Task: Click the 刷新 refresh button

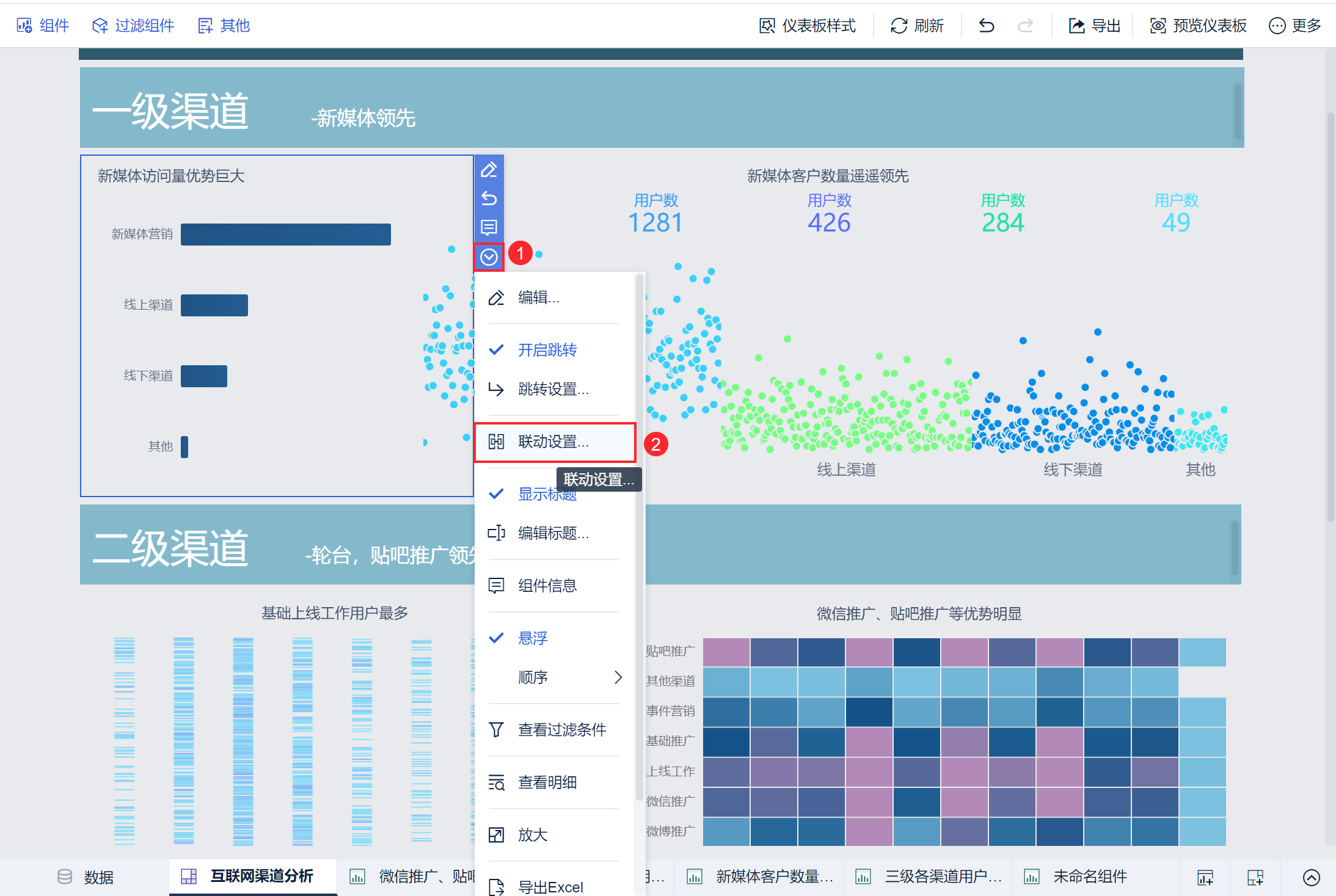Action: tap(917, 26)
